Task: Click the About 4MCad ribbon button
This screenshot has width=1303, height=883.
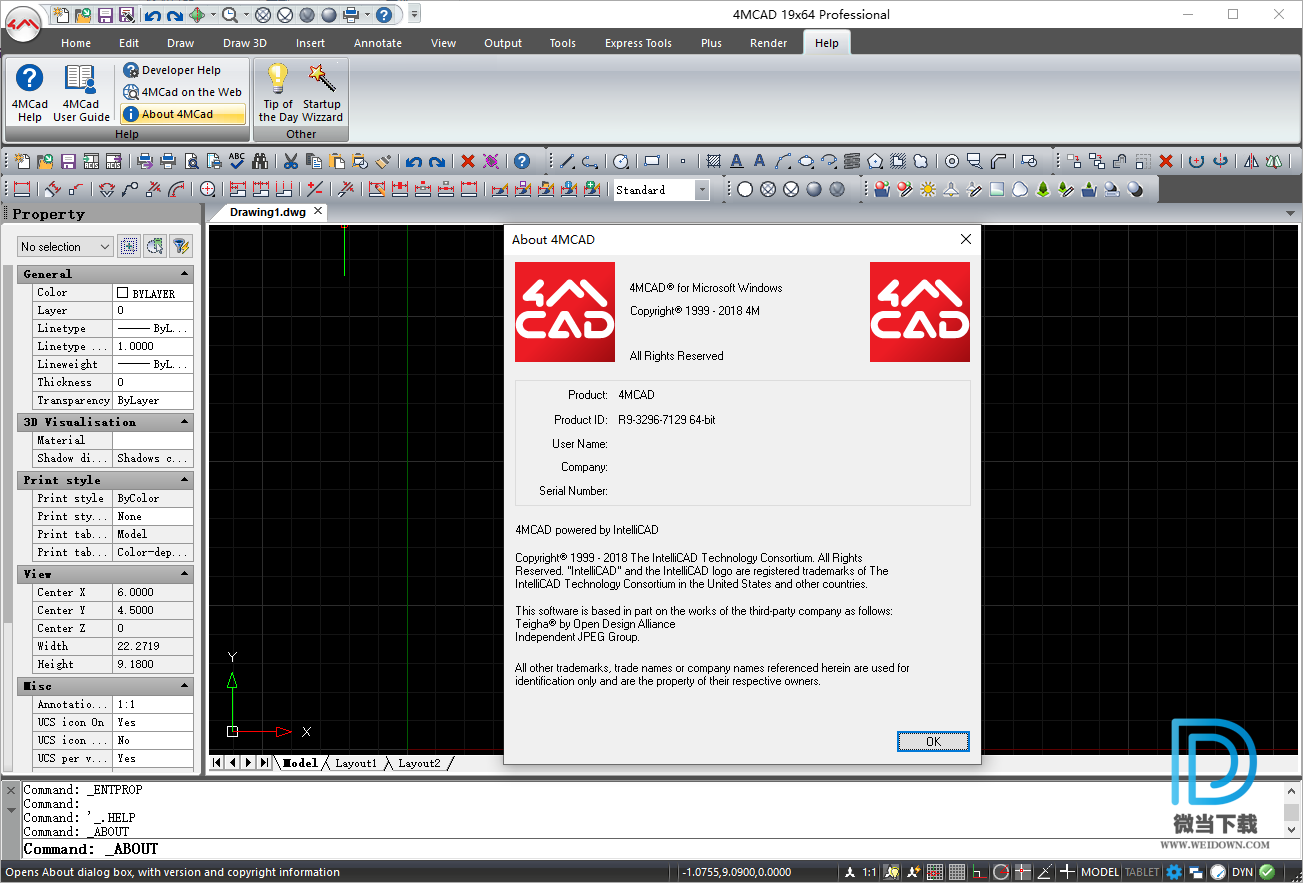Action: tap(181, 114)
